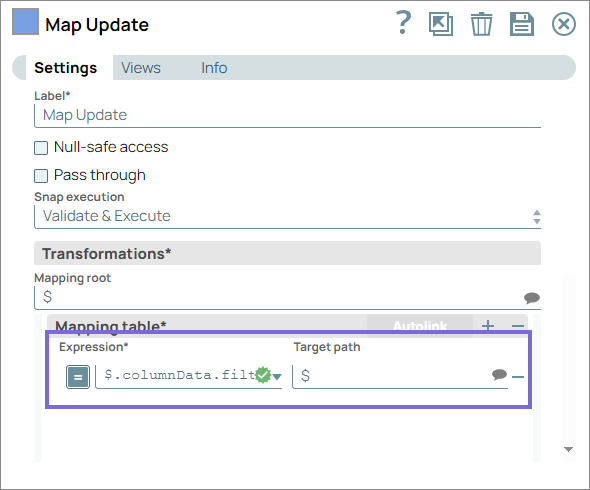Toggle the expression equals button

click(x=78, y=376)
